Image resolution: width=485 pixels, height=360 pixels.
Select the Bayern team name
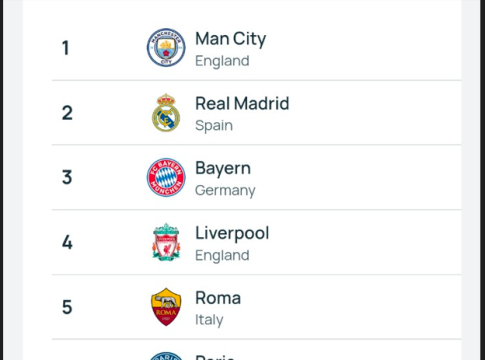click(x=223, y=168)
